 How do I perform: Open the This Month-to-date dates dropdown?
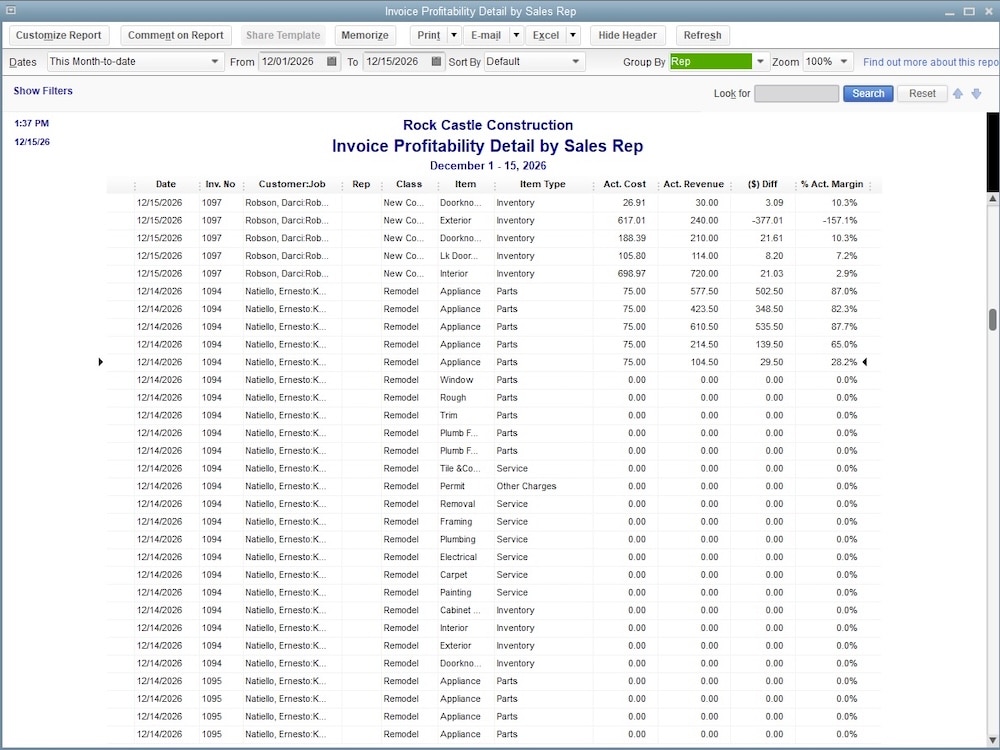coord(135,61)
